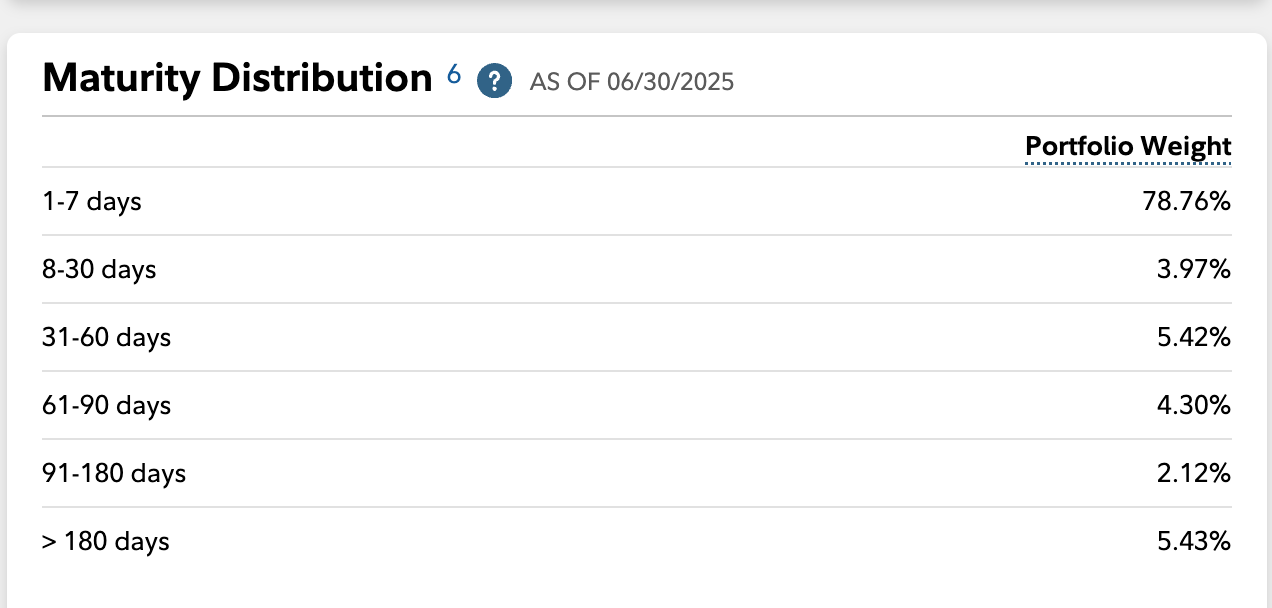Select the 31-60 days row label
The width and height of the screenshot is (1272, 608).
click(x=107, y=338)
